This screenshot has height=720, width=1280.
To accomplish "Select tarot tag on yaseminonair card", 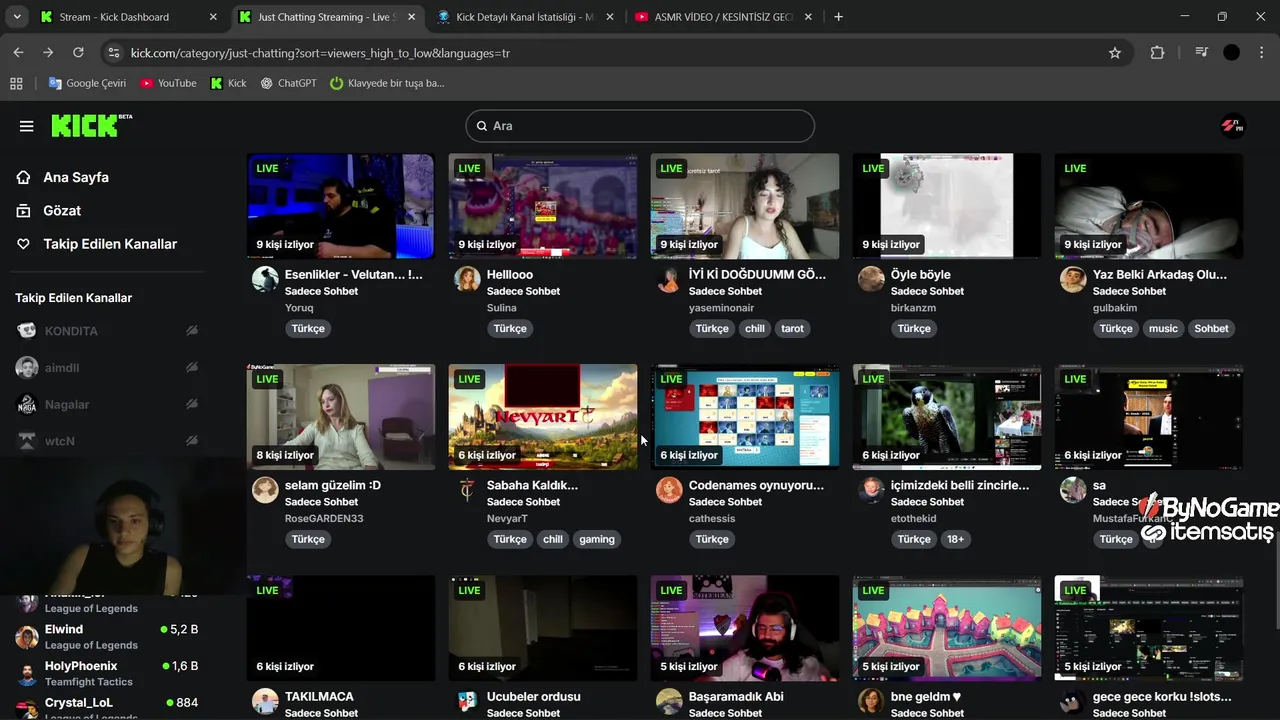I will [792, 328].
